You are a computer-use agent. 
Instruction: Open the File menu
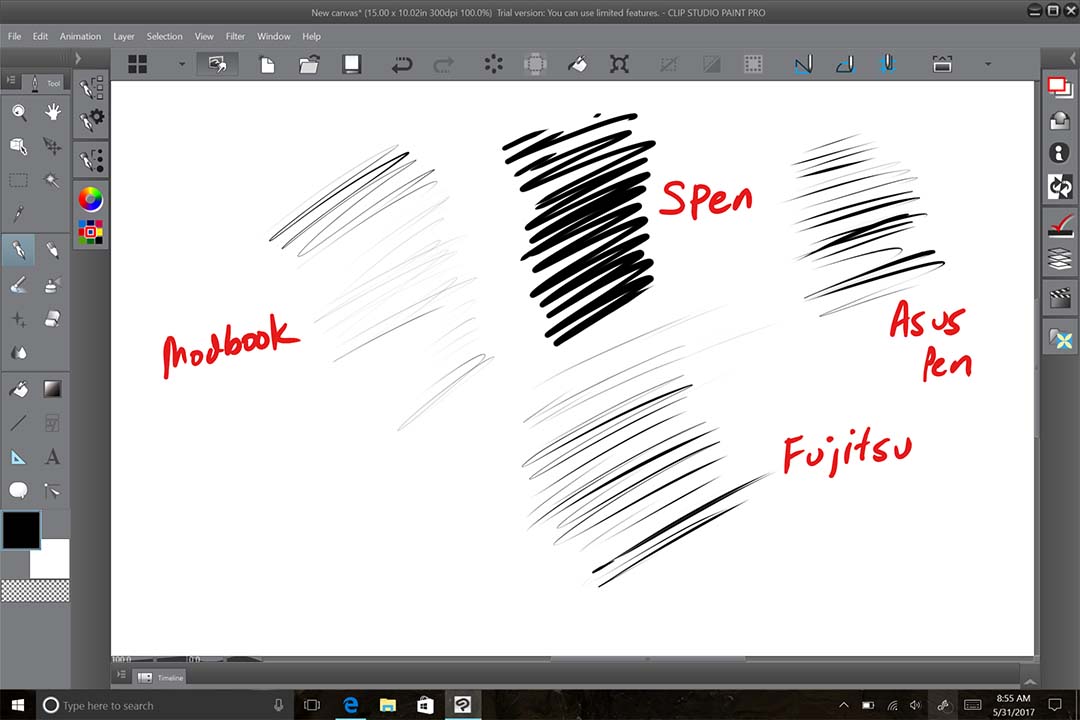click(x=14, y=37)
